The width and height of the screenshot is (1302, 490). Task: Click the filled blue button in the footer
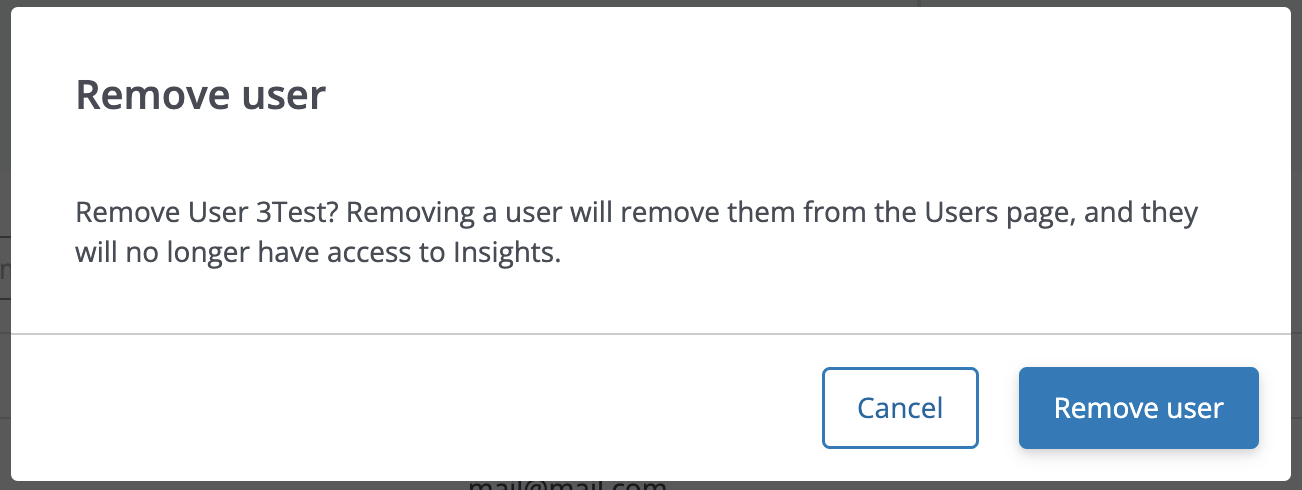(x=1138, y=408)
